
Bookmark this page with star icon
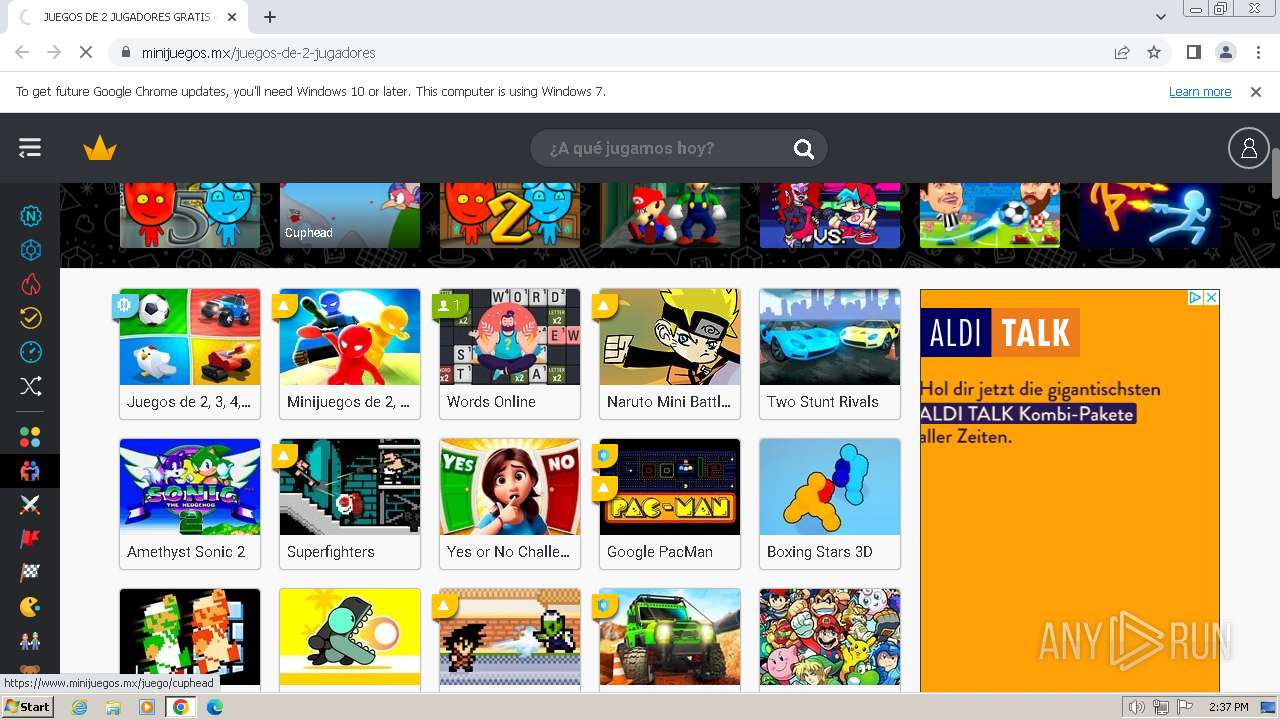(1154, 52)
